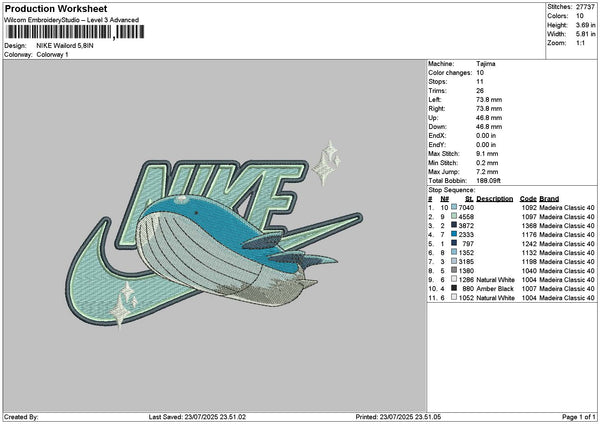Viewport: 600px width, 424px height.
Task: Click the Up value '46.8 mm'
Action: point(489,118)
